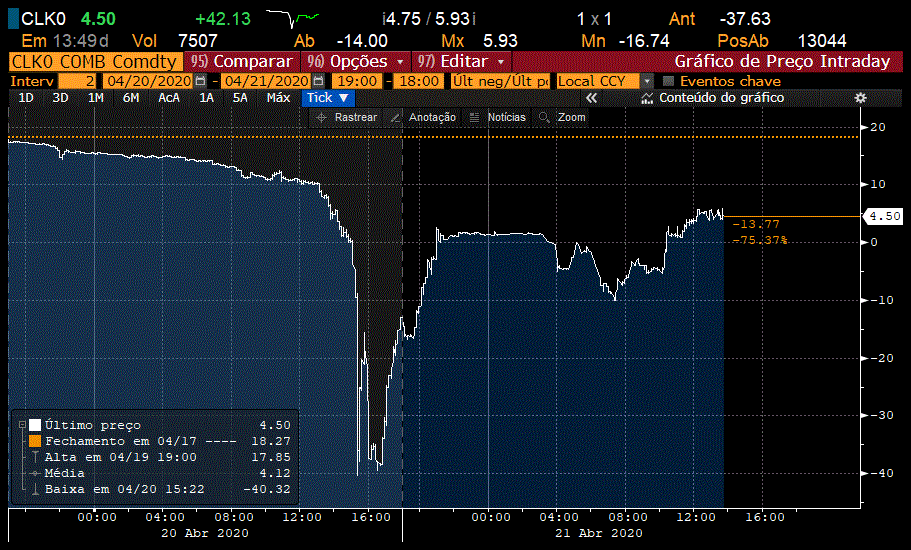Open chart settings gear icon
The height and width of the screenshot is (550, 911).
tap(860, 98)
